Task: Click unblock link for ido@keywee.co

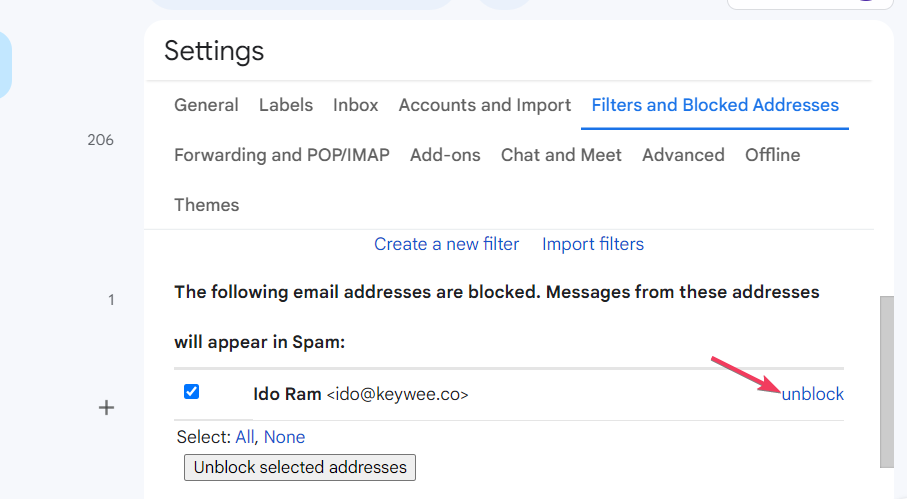Action: click(813, 394)
